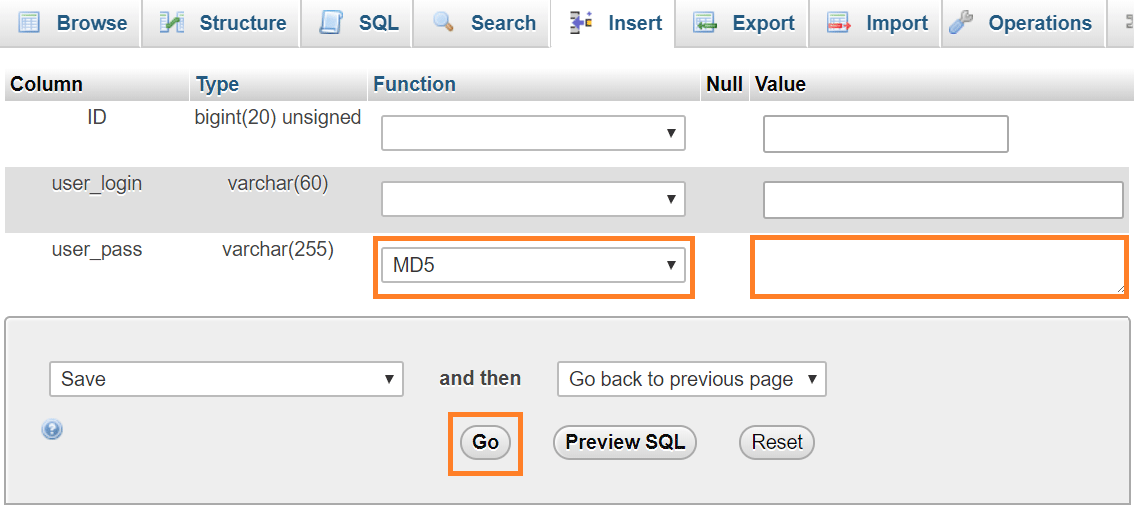Click the Type header link
1134x509 pixels.
218,85
